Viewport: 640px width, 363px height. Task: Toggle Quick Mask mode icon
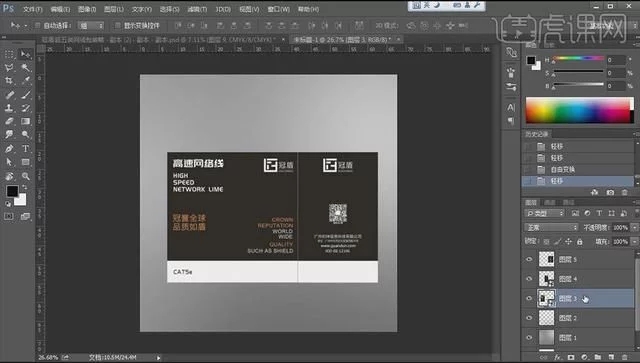9,216
